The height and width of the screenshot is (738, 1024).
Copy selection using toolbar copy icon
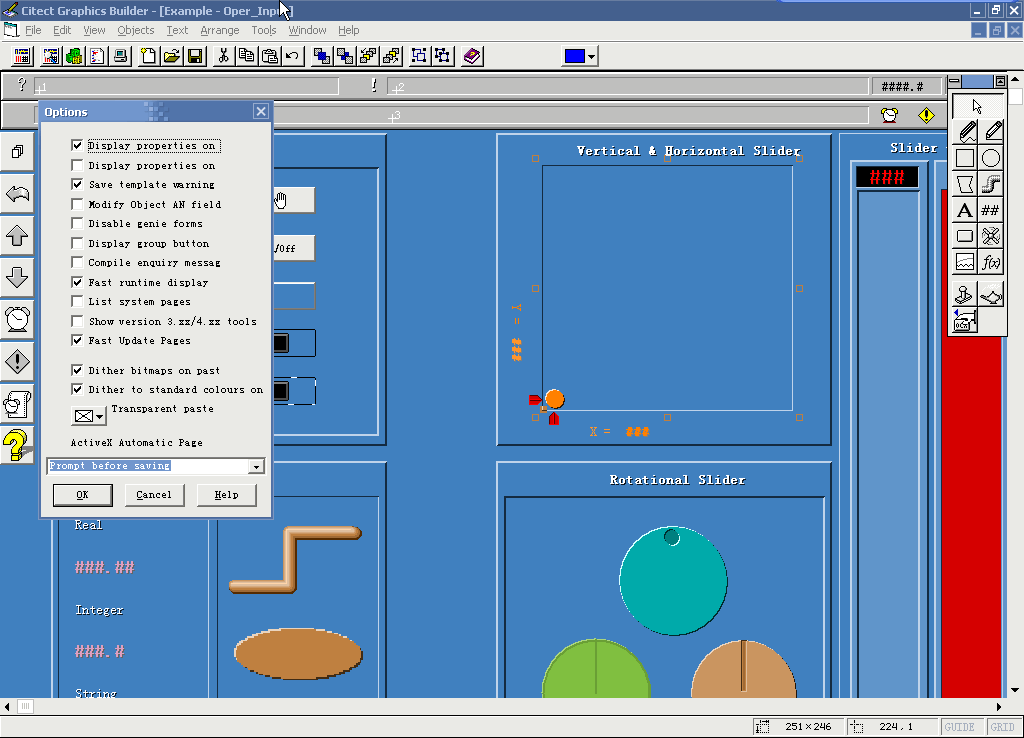pyautogui.click(x=246, y=56)
